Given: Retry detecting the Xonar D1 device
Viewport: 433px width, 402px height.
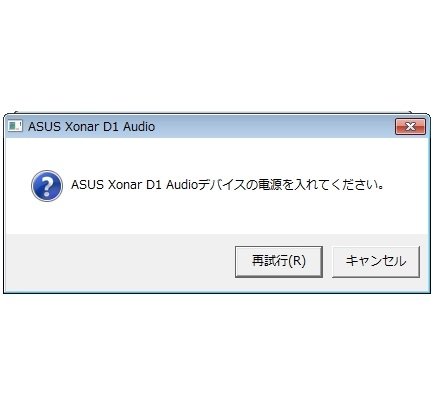Looking at the screenshot, I should pyautogui.click(x=279, y=262).
